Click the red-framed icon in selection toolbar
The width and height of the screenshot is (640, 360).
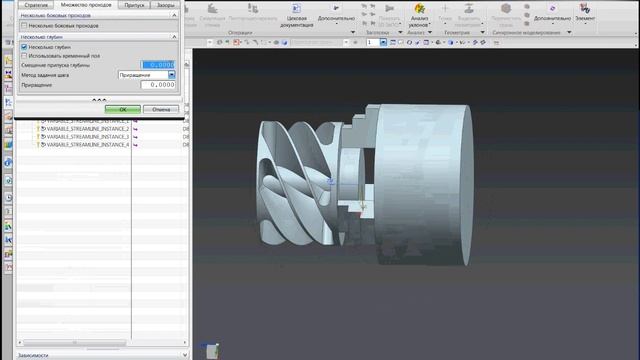coord(236,42)
